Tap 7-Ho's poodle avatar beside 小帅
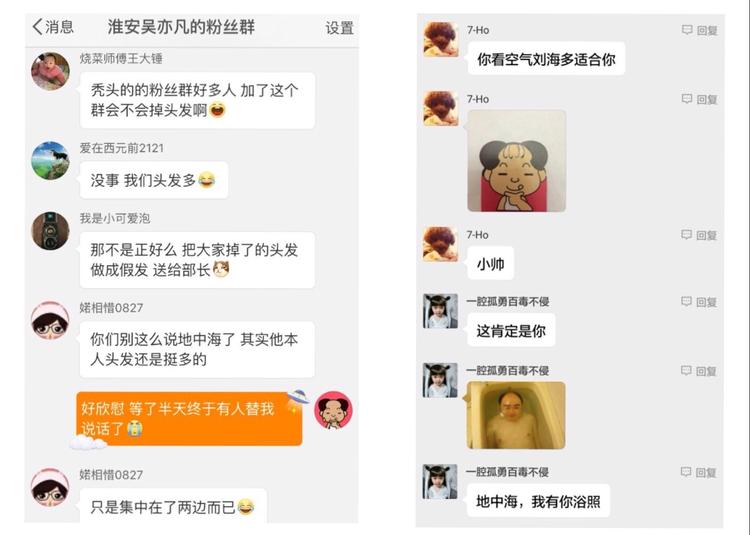 click(441, 244)
